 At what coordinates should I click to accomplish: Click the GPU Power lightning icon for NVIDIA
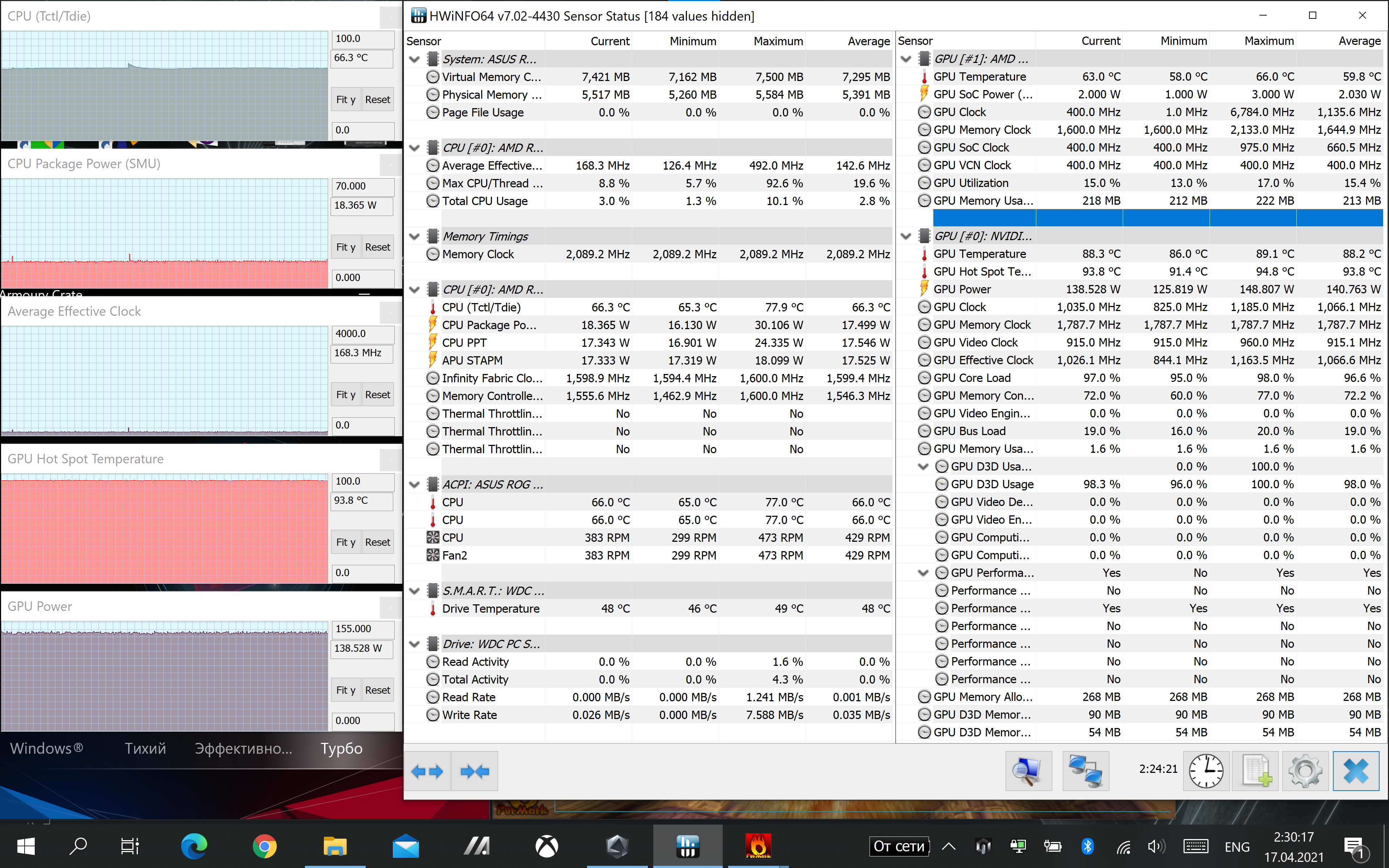point(924,289)
